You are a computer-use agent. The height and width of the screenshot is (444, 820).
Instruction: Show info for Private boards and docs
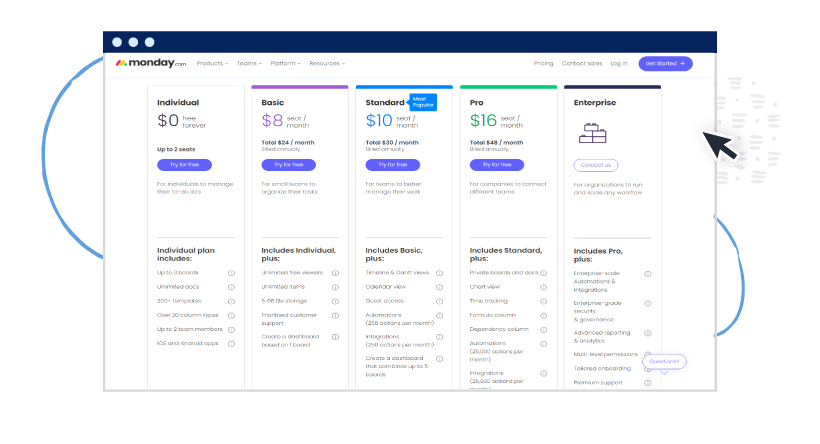point(543,273)
